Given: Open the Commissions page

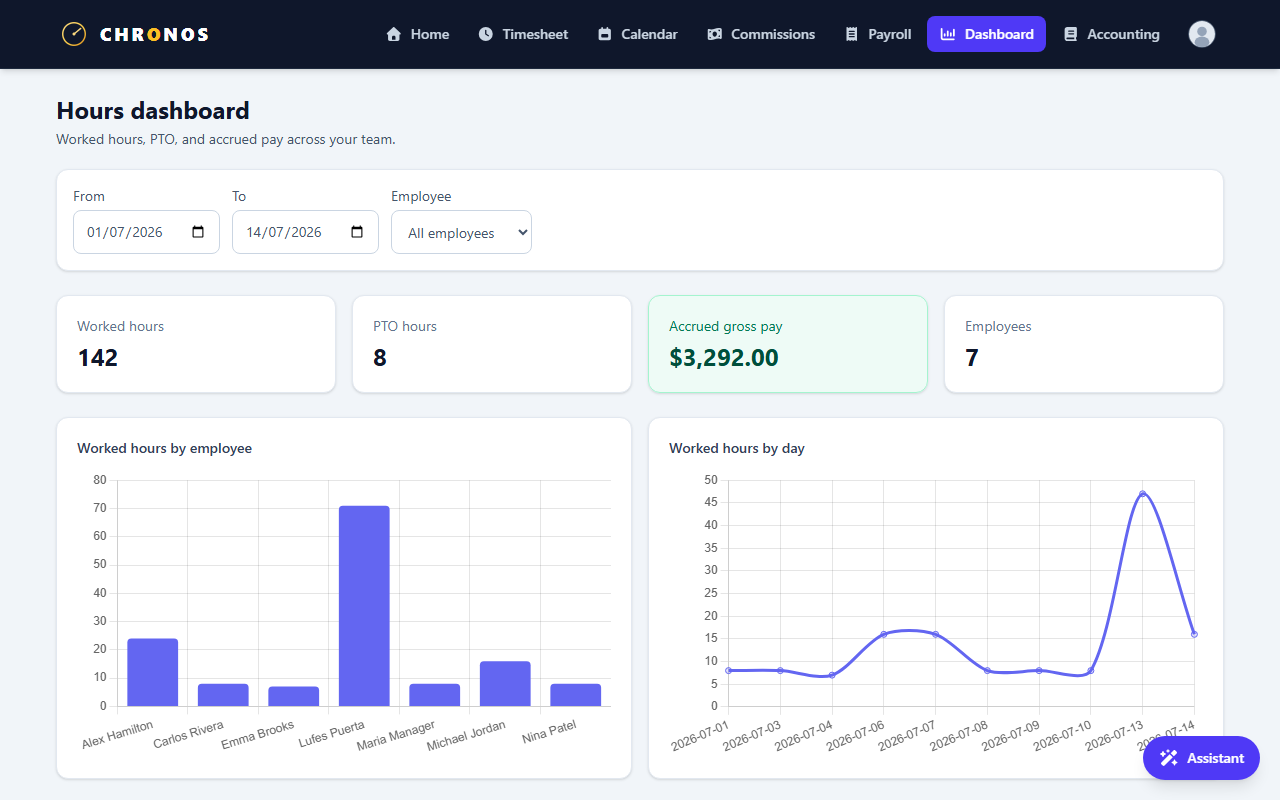Looking at the screenshot, I should (x=761, y=34).
